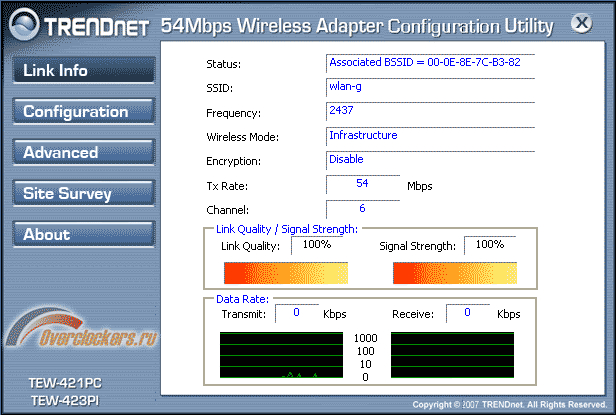Screen dimensions: 616x415
Task: Click the TRENDnet globe logo icon
Action: [x=24, y=25]
